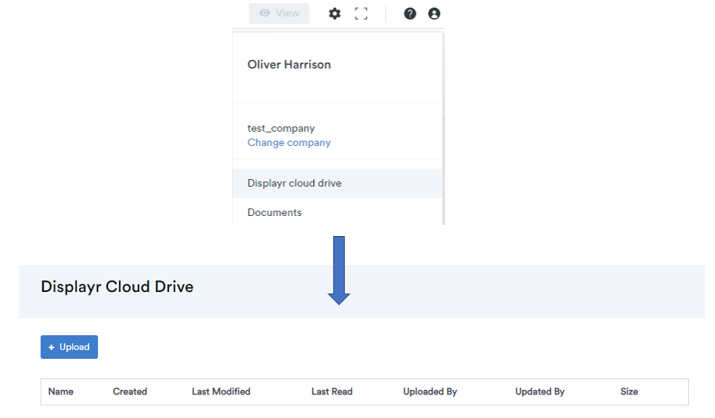Click the Displayr Cloud Drive page title

point(117,287)
